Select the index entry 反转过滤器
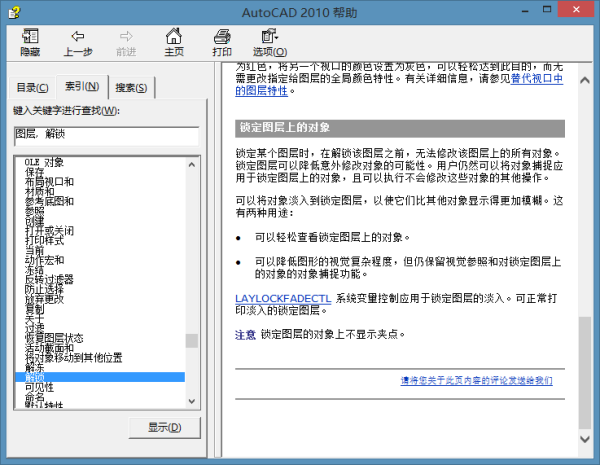600x465 pixels. click(49, 280)
